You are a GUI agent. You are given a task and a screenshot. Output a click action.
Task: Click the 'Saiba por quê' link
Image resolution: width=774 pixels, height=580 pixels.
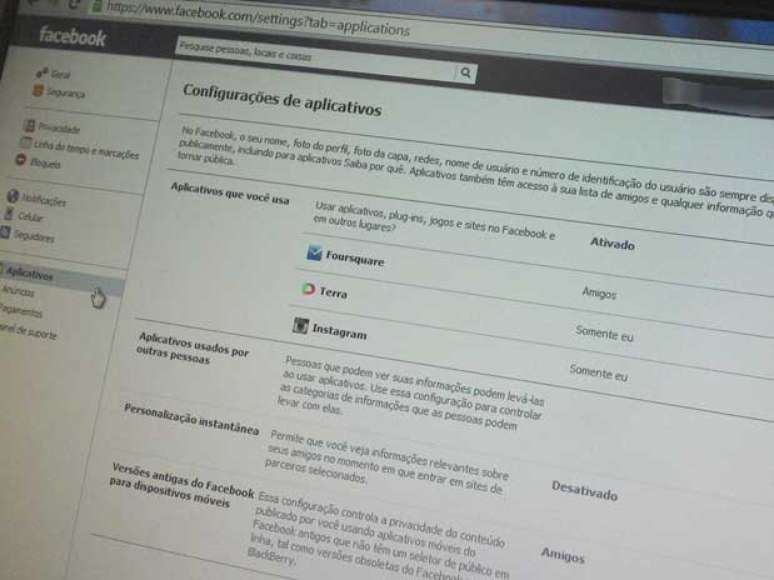pos(374,166)
